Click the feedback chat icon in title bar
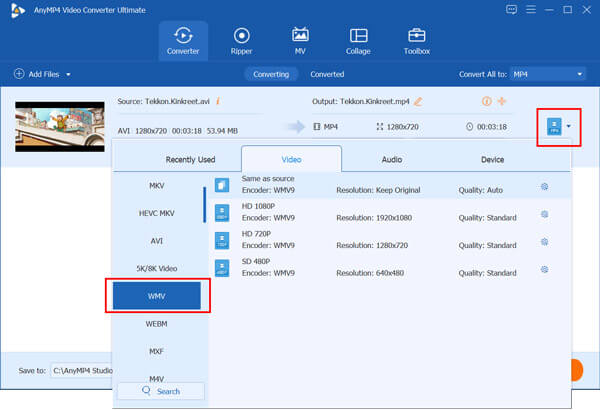Image resolution: width=600 pixels, height=410 pixels. [x=511, y=10]
